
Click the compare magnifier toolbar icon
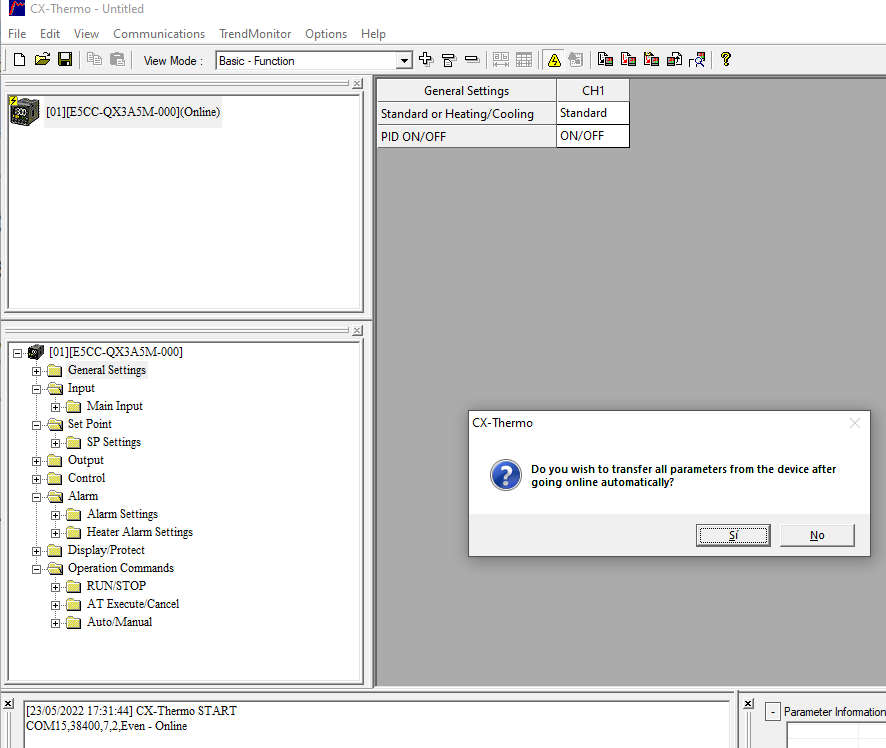pos(697,59)
